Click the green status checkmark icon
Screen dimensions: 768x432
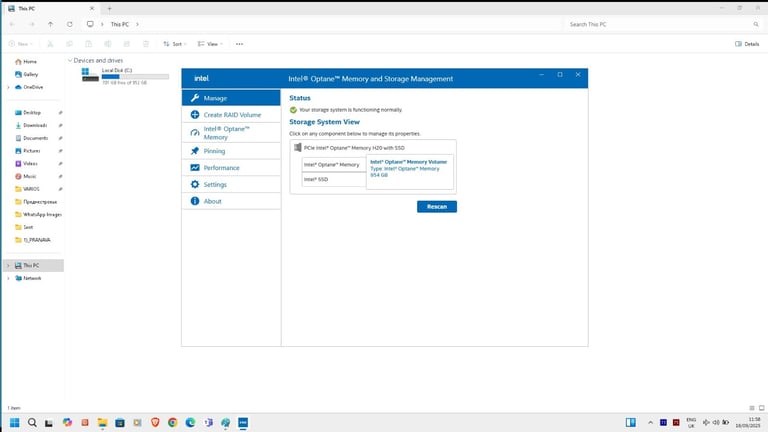(x=293, y=110)
